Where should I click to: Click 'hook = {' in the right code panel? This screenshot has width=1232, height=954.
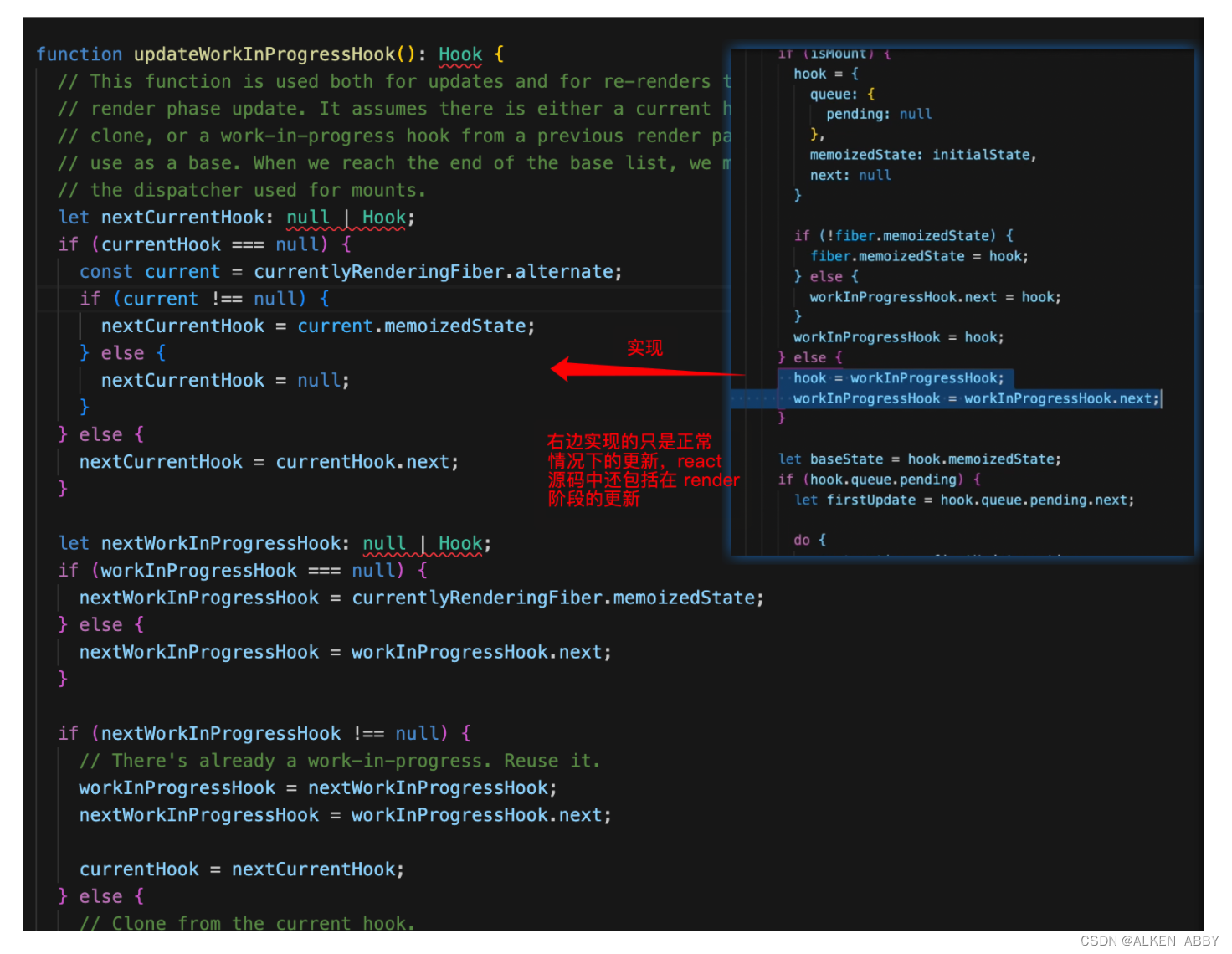click(826, 74)
